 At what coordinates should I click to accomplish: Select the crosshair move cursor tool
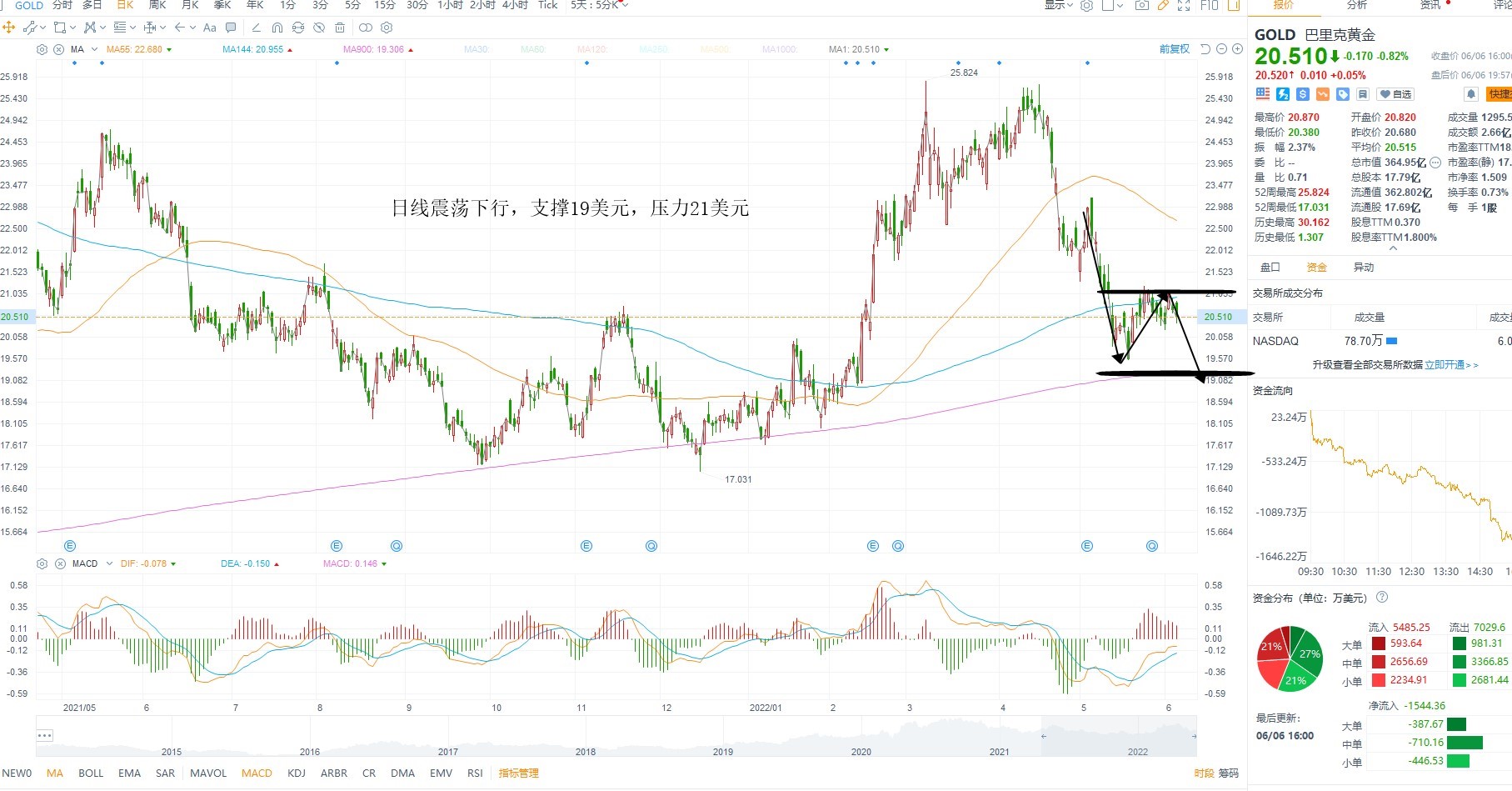(8, 28)
